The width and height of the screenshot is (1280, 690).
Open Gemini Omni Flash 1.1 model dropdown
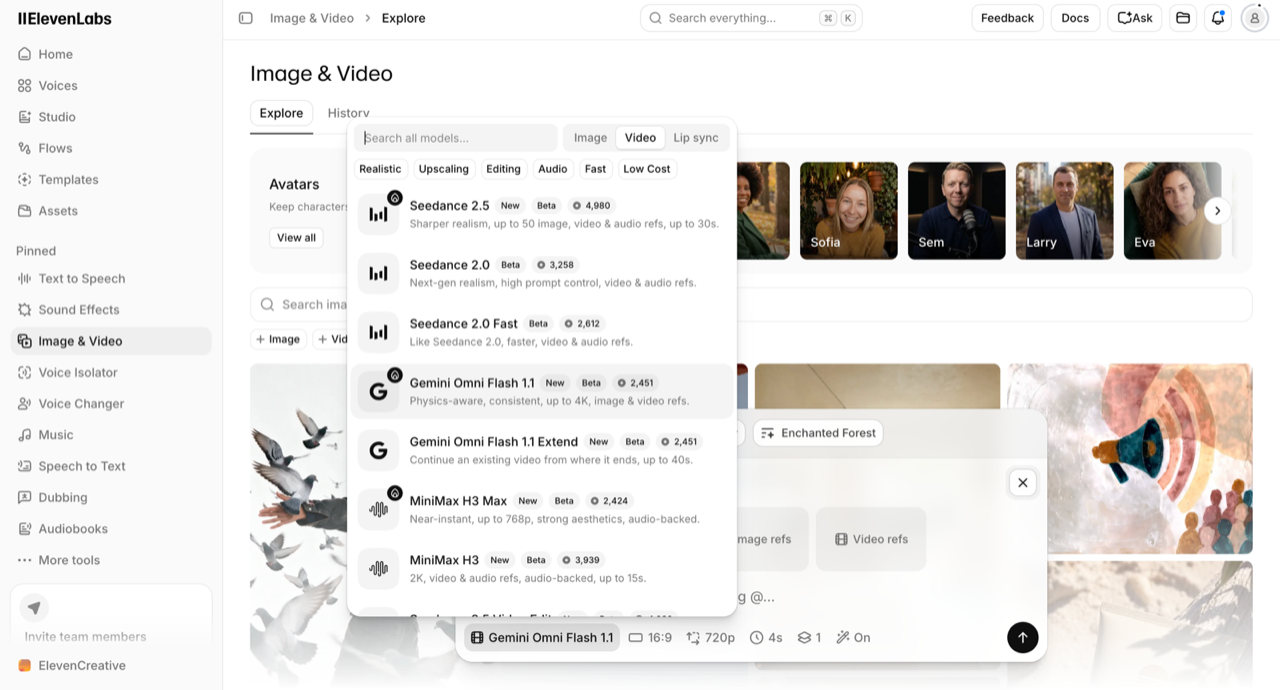click(x=542, y=638)
